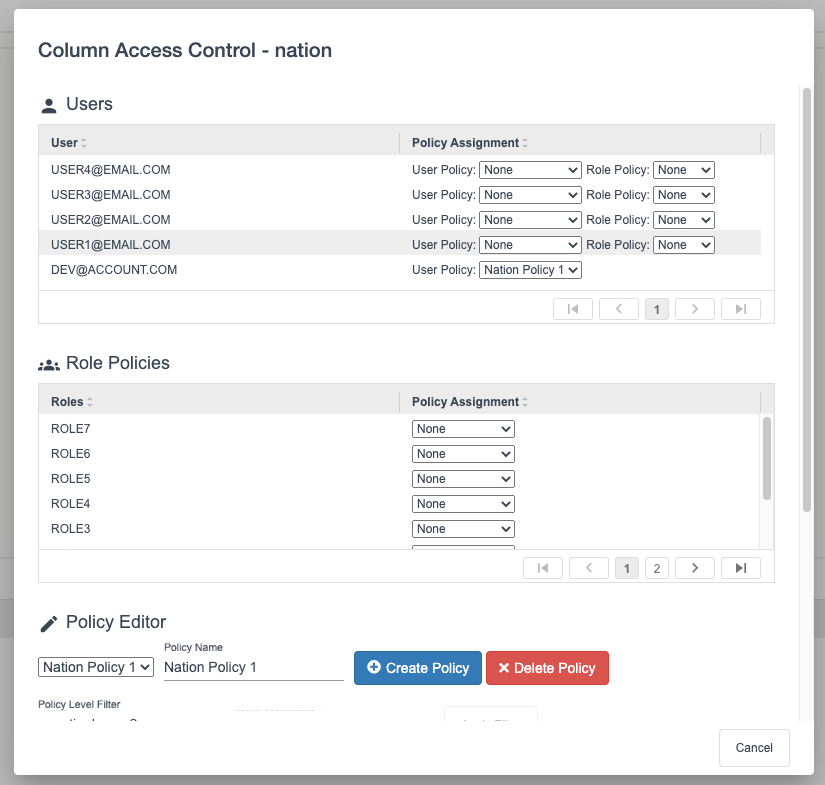
Task: Switch to page 2 of Role Policies
Action: point(657,567)
